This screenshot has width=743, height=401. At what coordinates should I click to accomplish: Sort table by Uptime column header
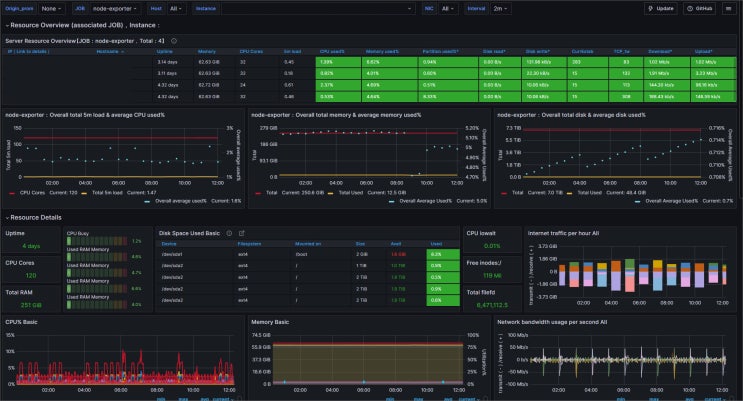click(165, 50)
